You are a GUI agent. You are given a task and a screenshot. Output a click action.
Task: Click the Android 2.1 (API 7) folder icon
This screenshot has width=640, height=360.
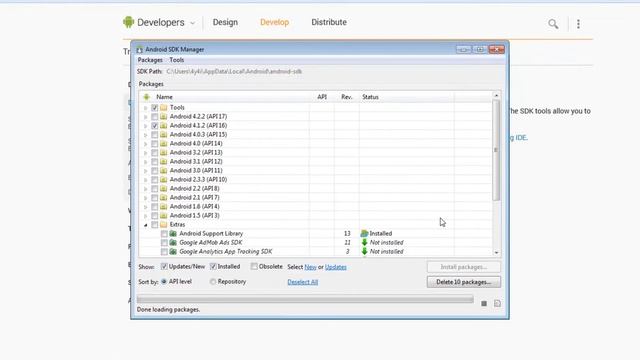coord(164,197)
